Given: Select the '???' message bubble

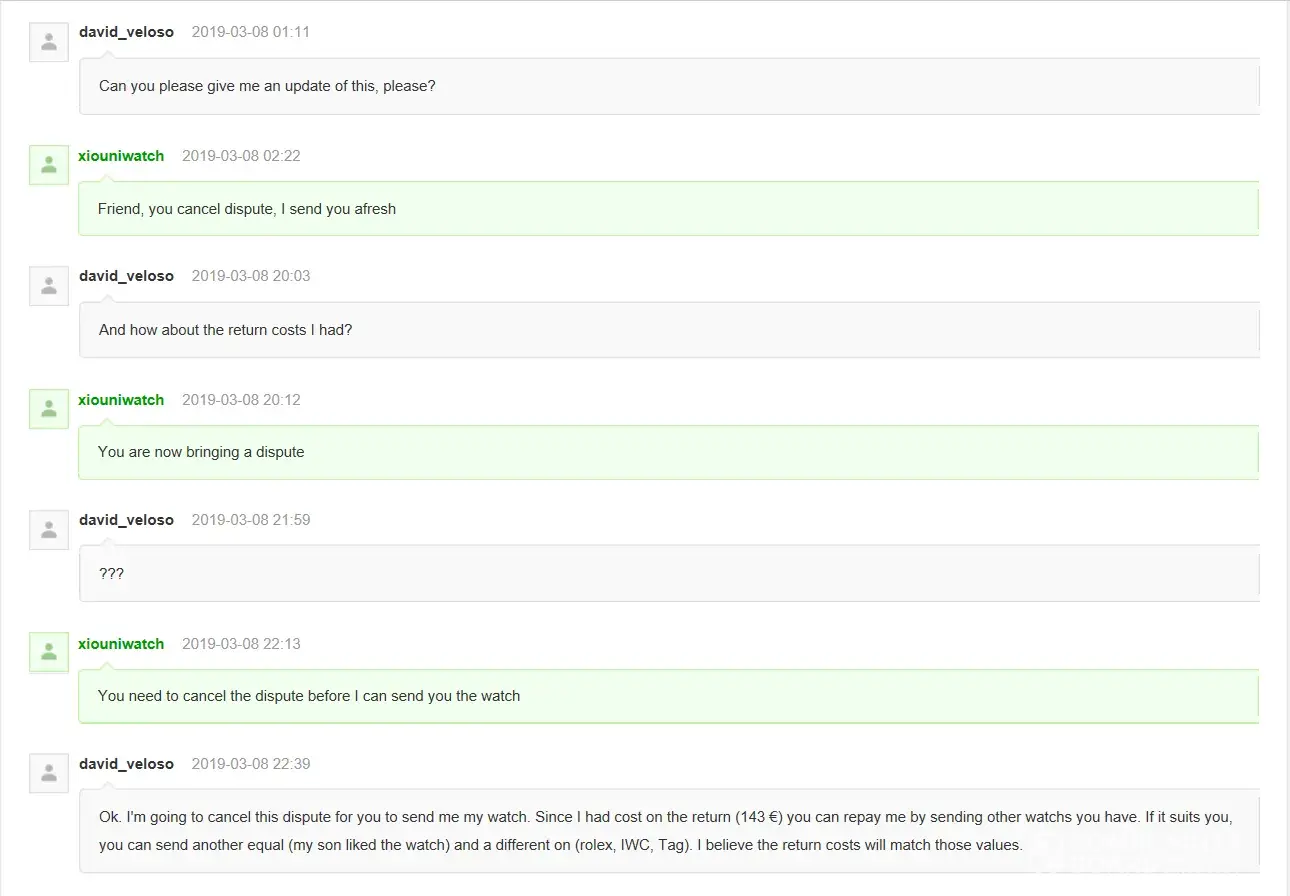Looking at the screenshot, I should 111,574.
